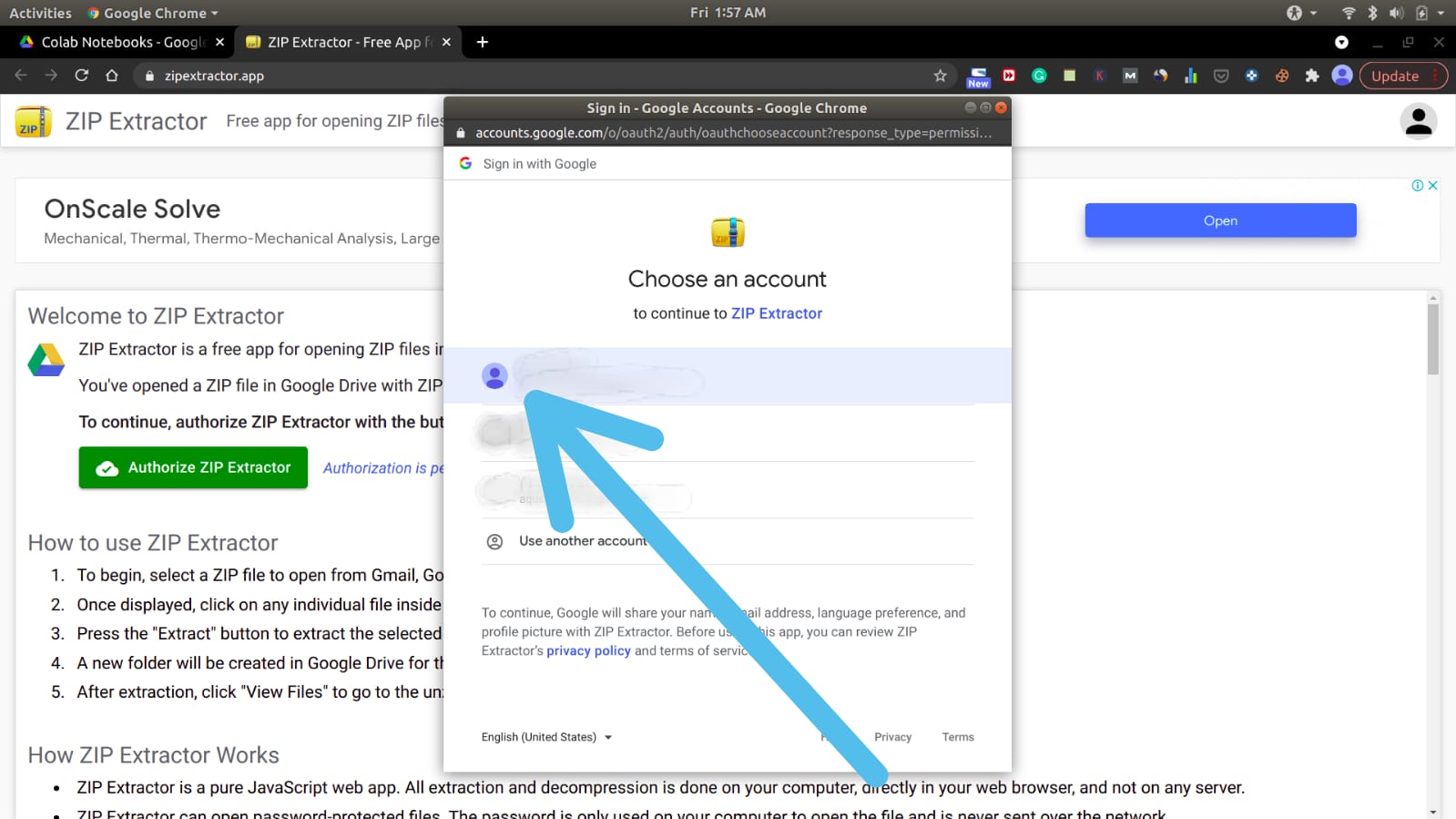
Task: Click the Open button in OnScale ad
Action: coord(1220,220)
